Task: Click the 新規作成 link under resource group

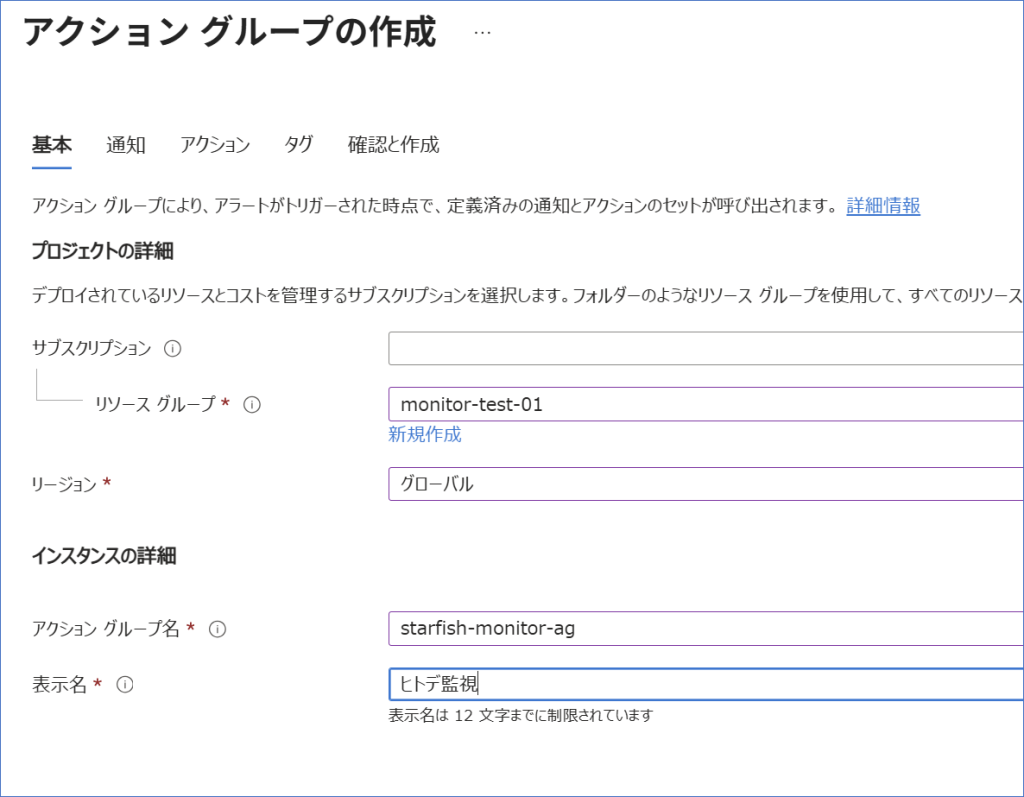Action: coord(425,434)
